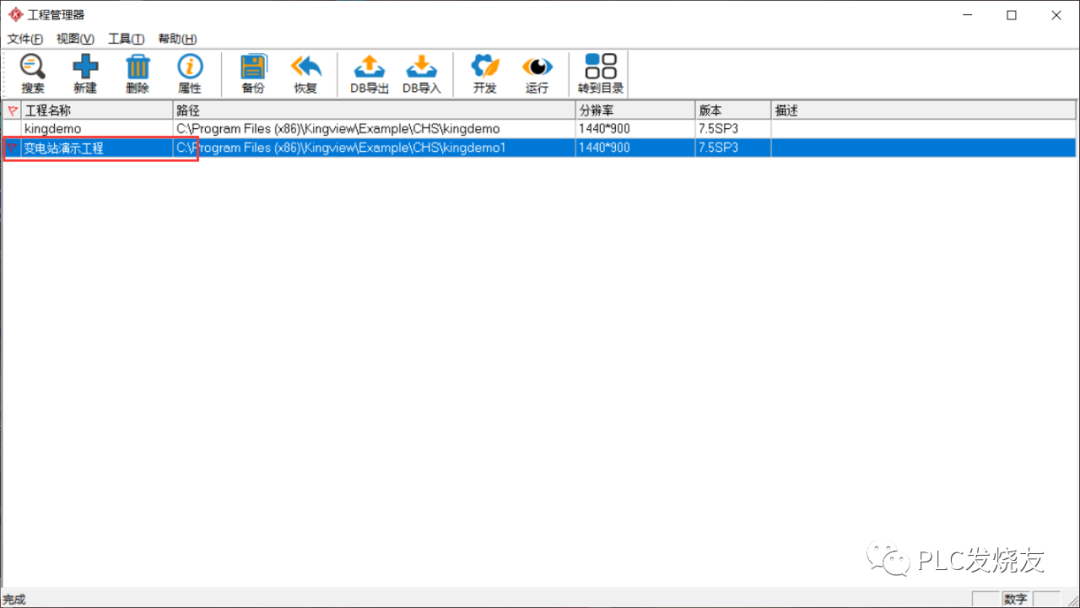Select the 搜索 search tool
The image size is (1080, 608).
31,72
